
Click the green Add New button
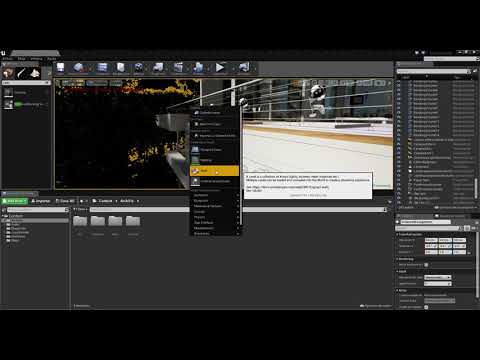[15, 201]
